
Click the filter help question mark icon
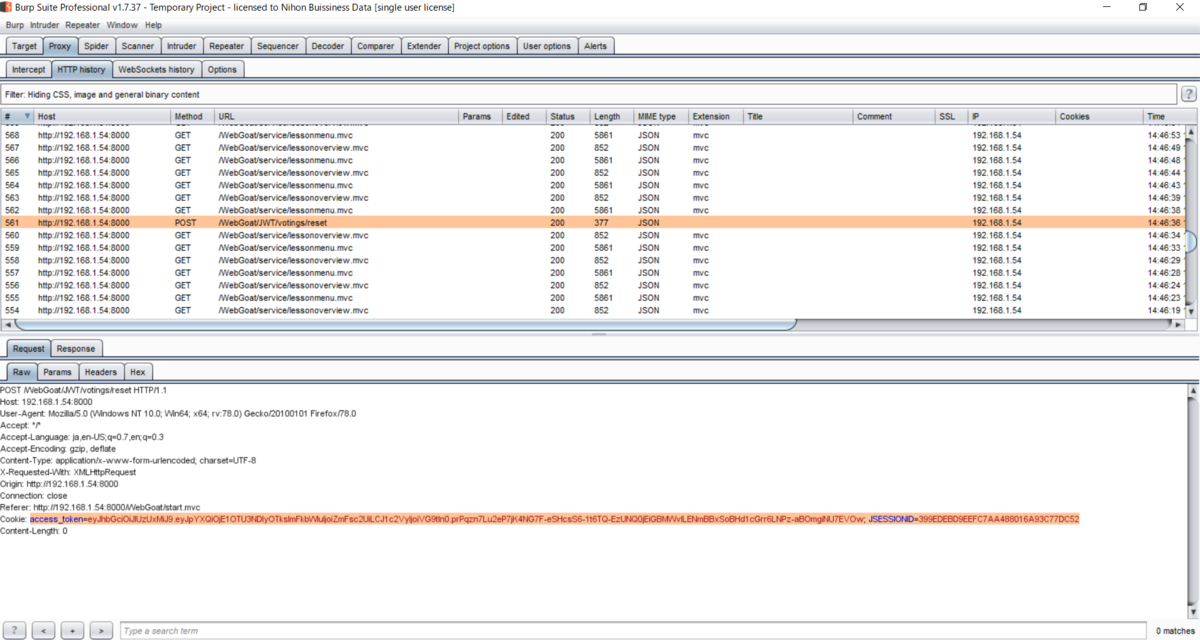[1188, 94]
